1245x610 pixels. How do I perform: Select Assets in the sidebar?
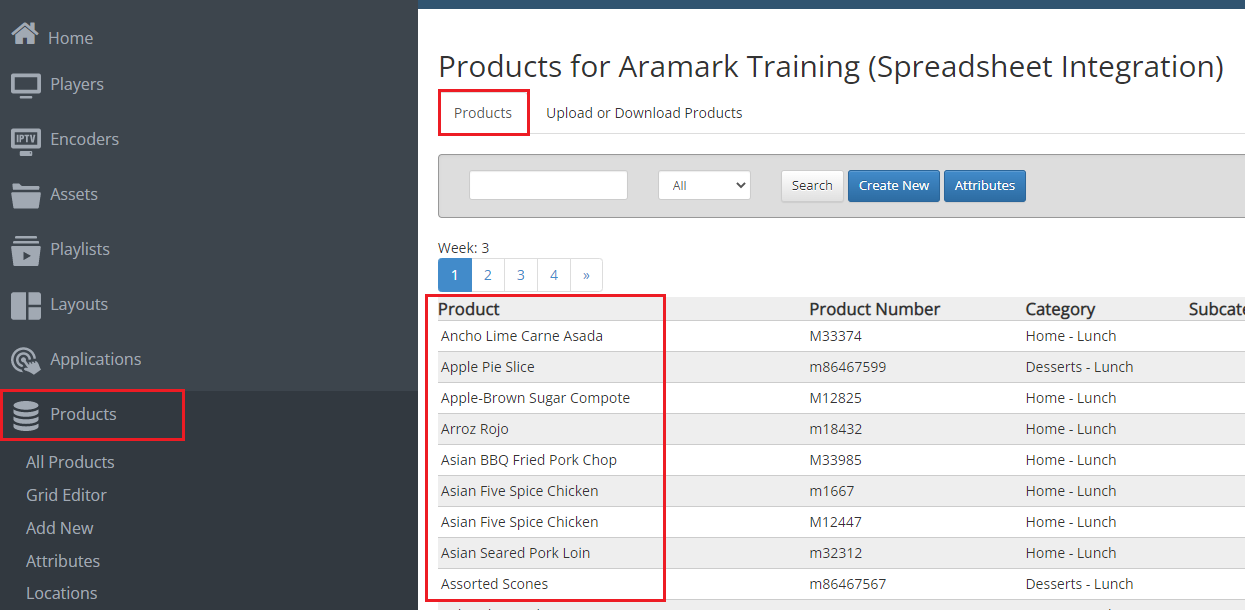[x=74, y=194]
